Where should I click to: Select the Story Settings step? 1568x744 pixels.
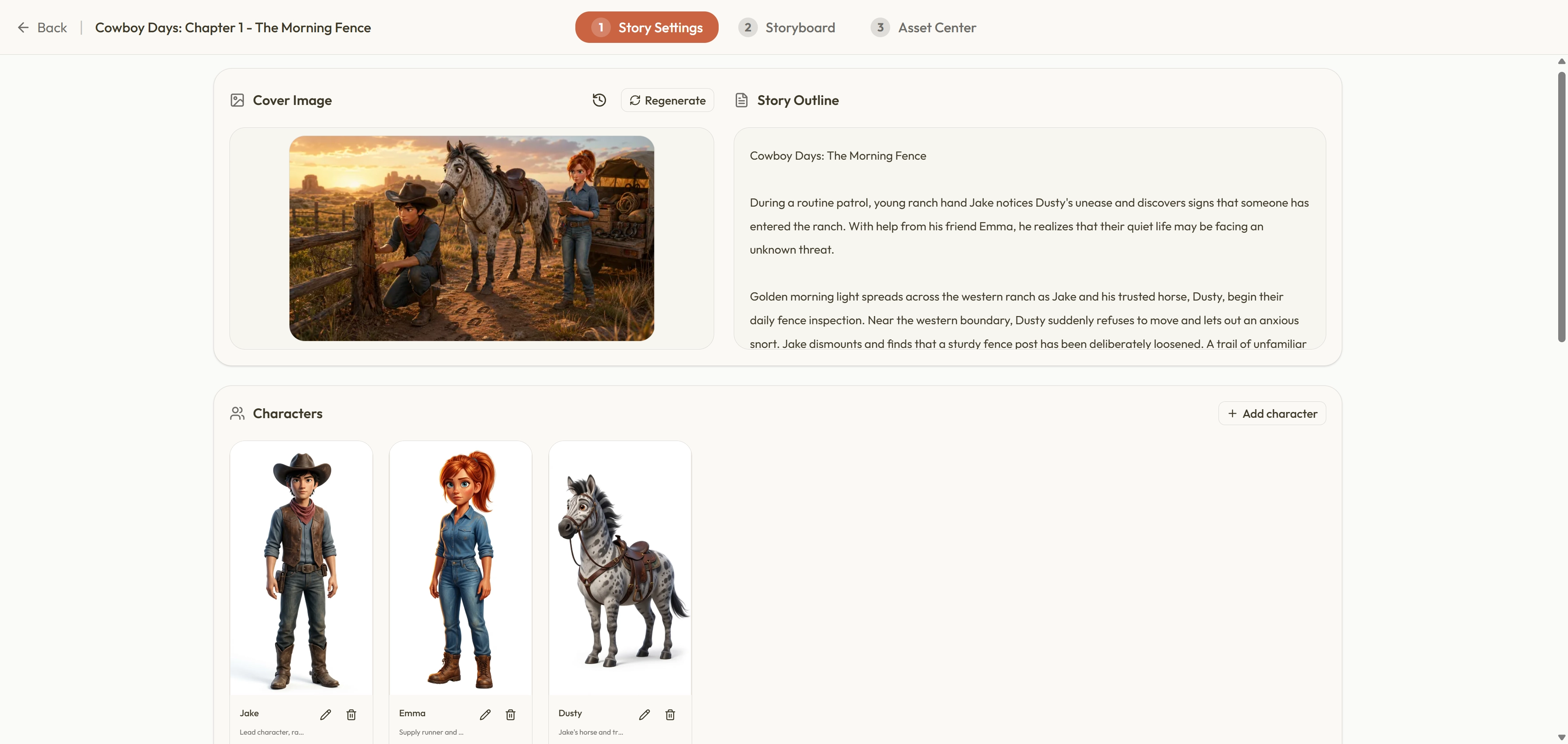646,27
